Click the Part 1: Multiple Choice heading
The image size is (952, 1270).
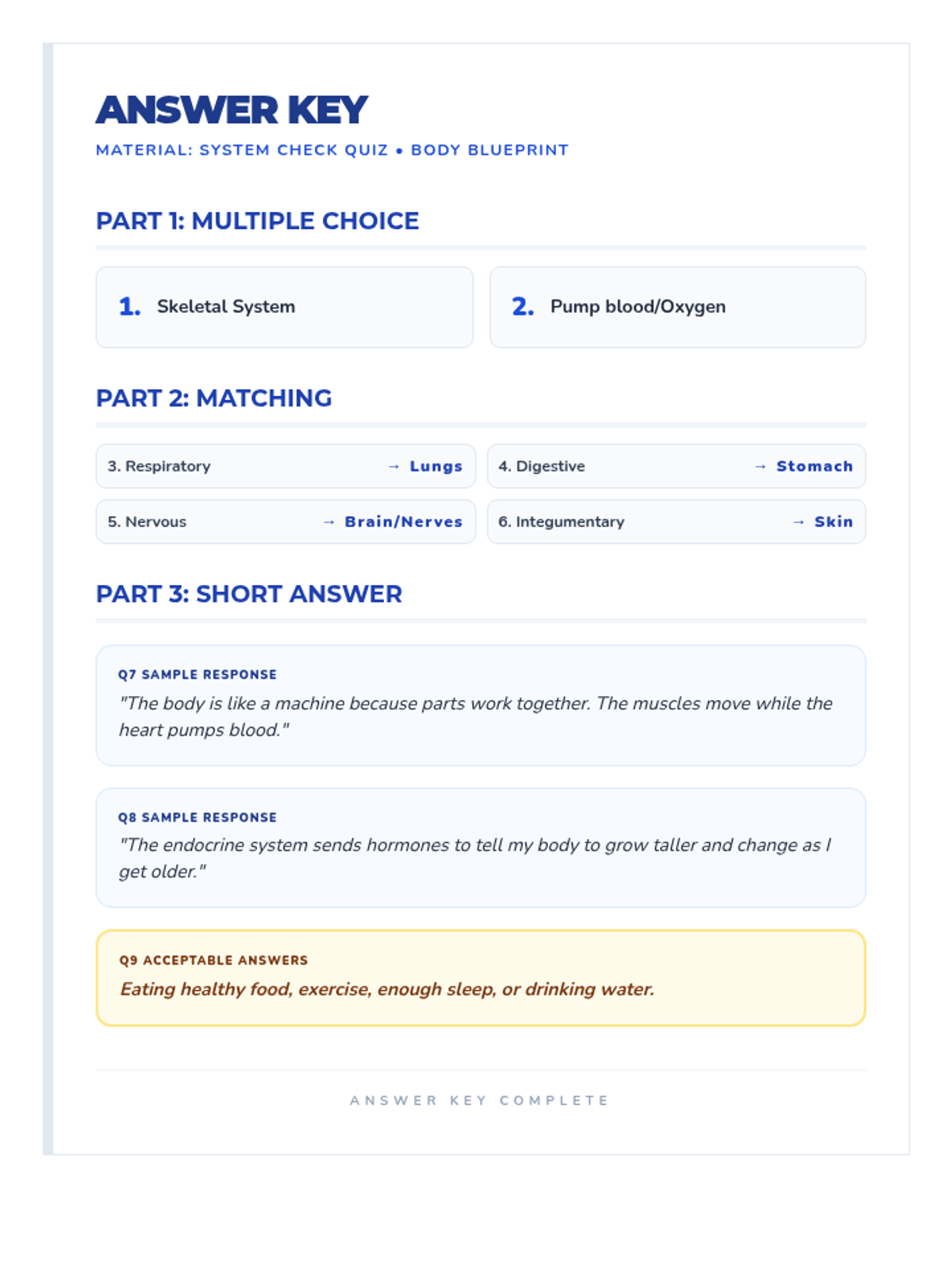pyautogui.click(x=257, y=221)
